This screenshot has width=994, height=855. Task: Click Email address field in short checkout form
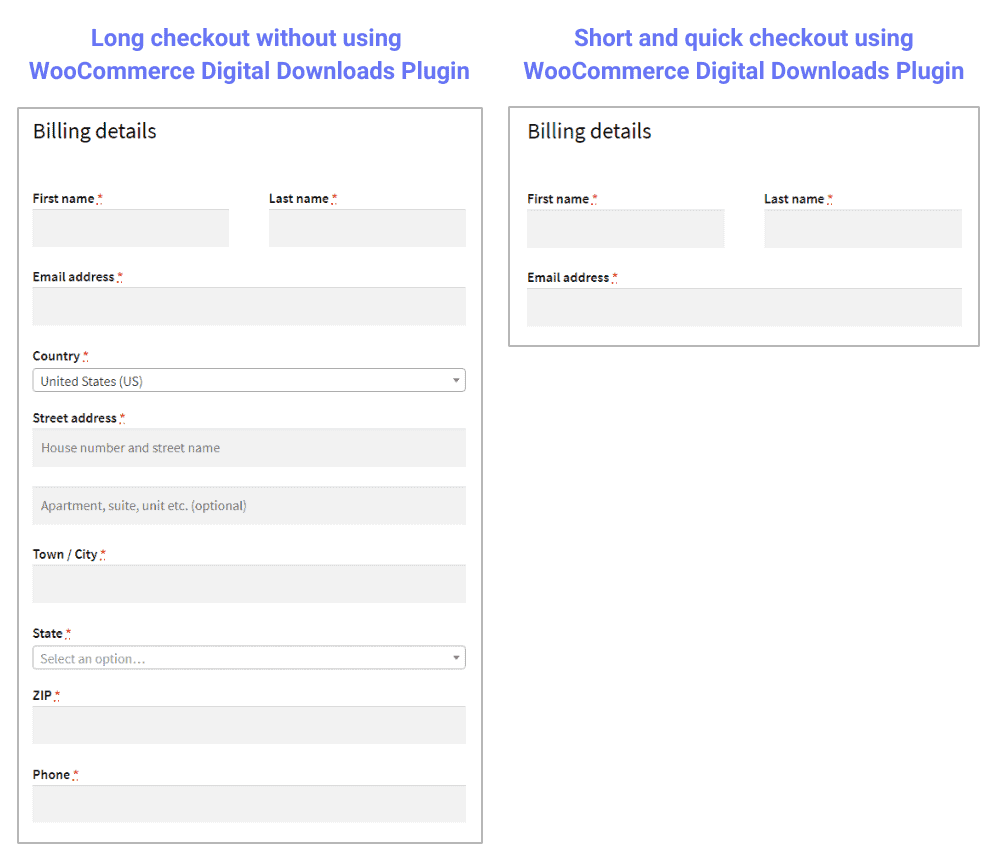pos(744,308)
